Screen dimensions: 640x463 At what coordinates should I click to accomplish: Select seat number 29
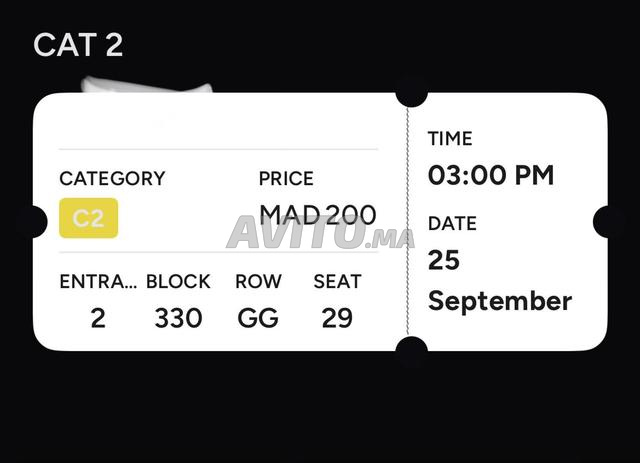pyautogui.click(x=337, y=318)
